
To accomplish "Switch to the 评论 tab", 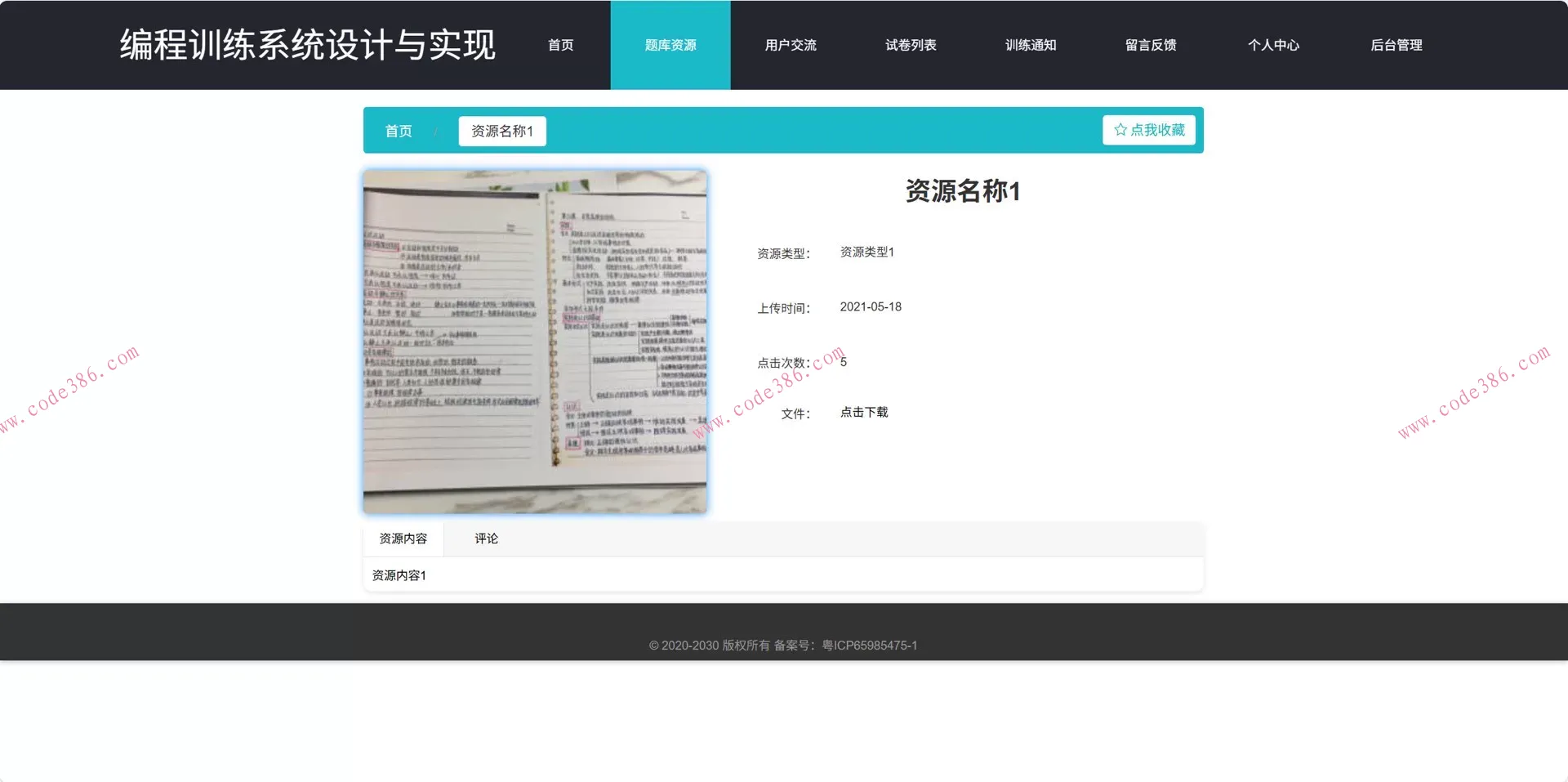I will [486, 538].
